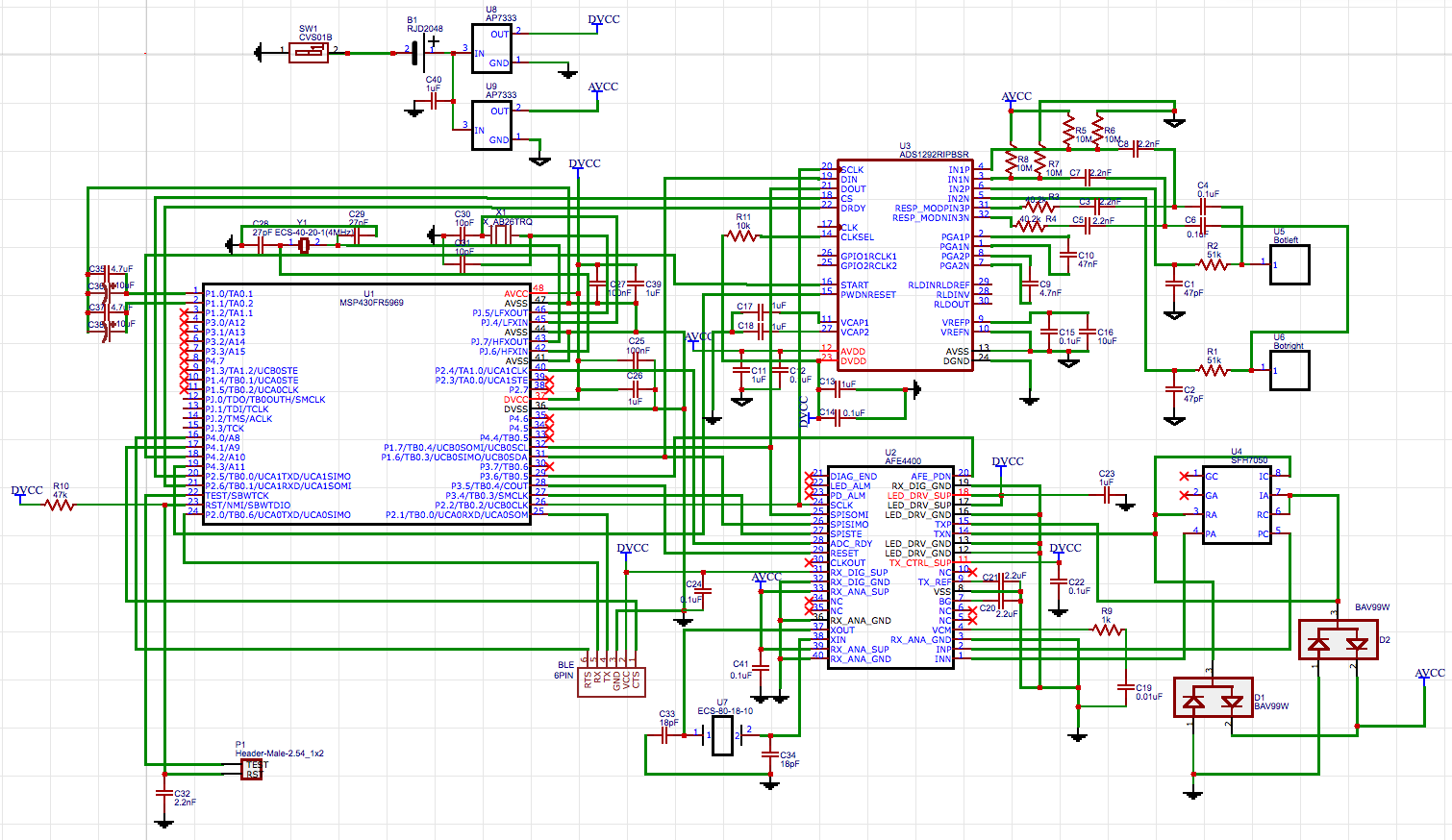Select the R1 51k resistor
This screenshot has width=1452, height=840.
point(1213,370)
